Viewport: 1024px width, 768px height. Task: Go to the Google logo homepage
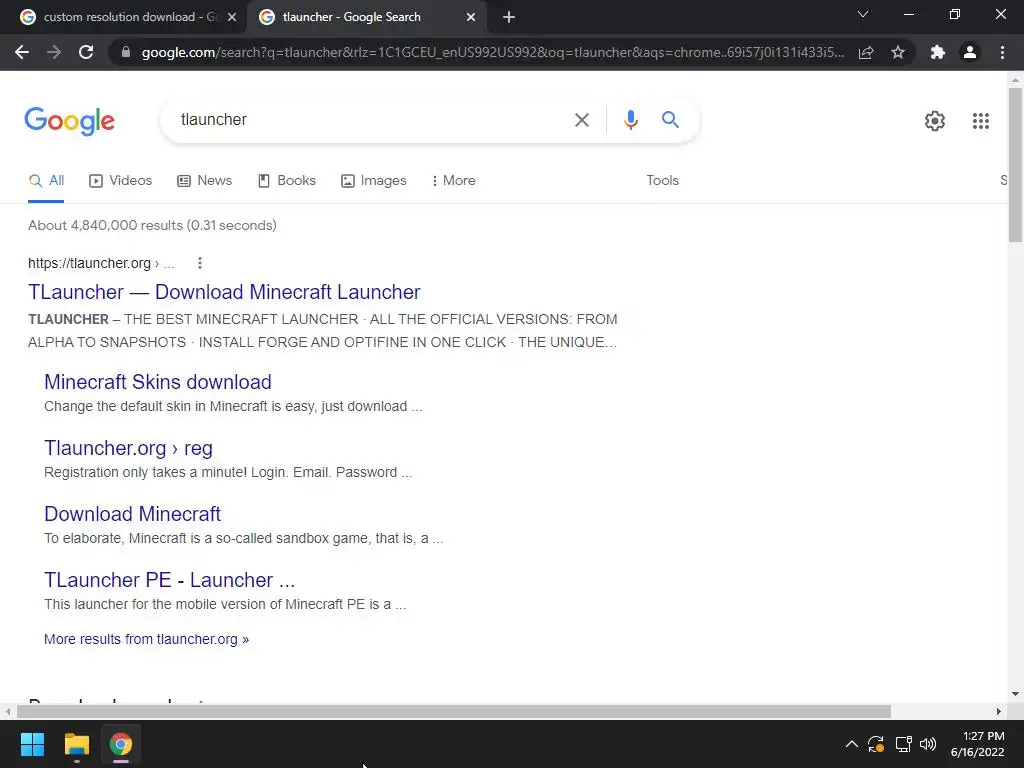pos(69,121)
